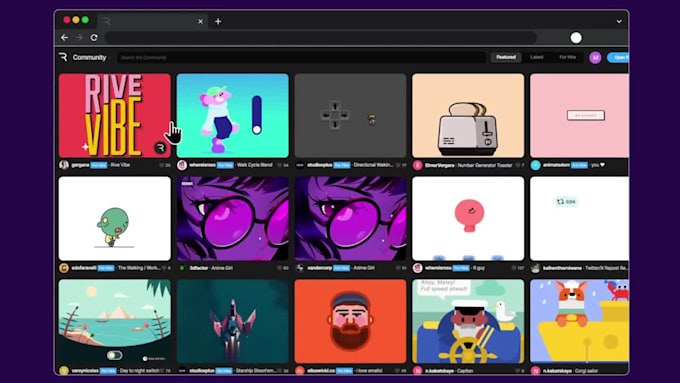Click the left arrow in directional pad preview

coord(325,115)
